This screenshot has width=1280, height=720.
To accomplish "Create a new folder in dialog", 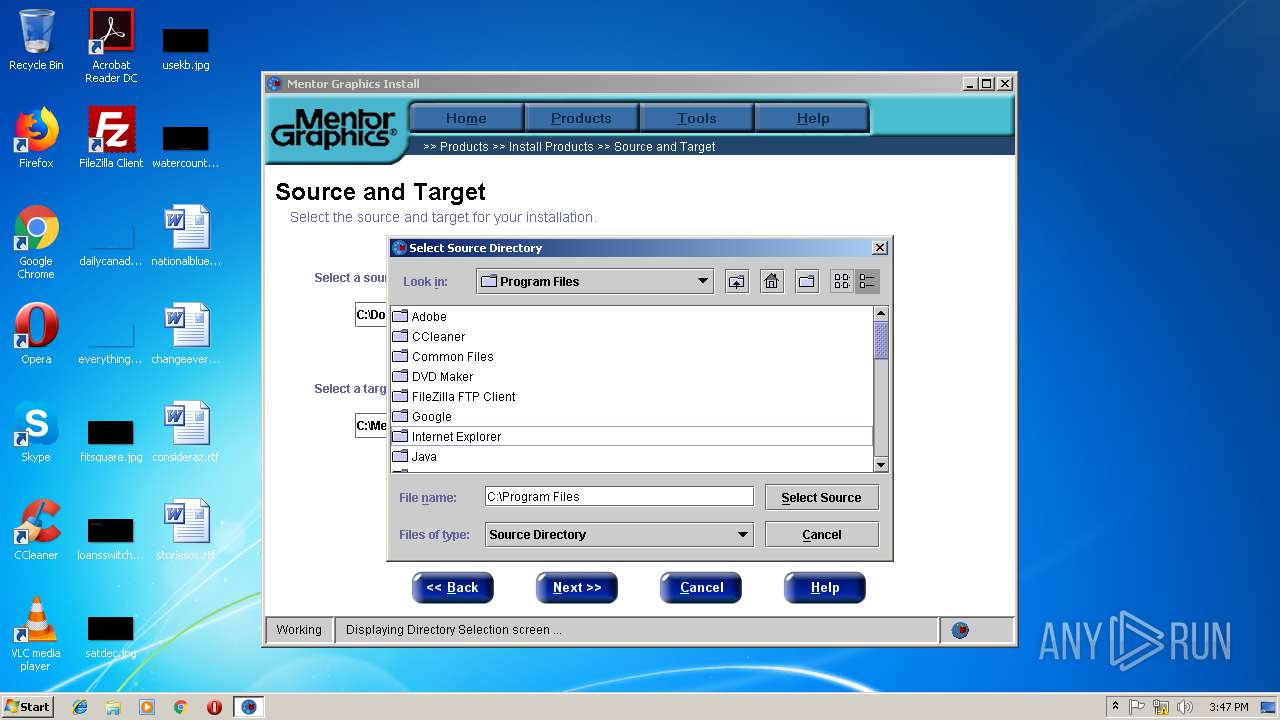I will 807,282.
